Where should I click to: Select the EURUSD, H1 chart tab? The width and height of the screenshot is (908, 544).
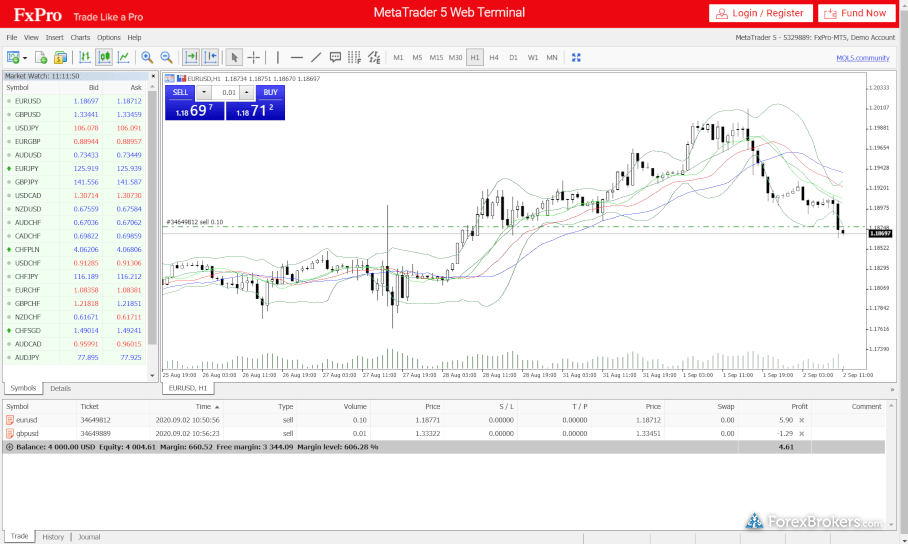point(188,388)
